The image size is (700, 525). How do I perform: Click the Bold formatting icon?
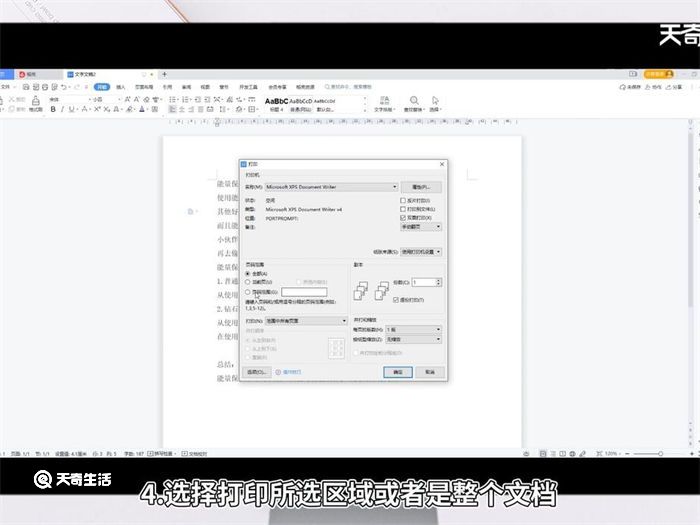(x=53, y=109)
